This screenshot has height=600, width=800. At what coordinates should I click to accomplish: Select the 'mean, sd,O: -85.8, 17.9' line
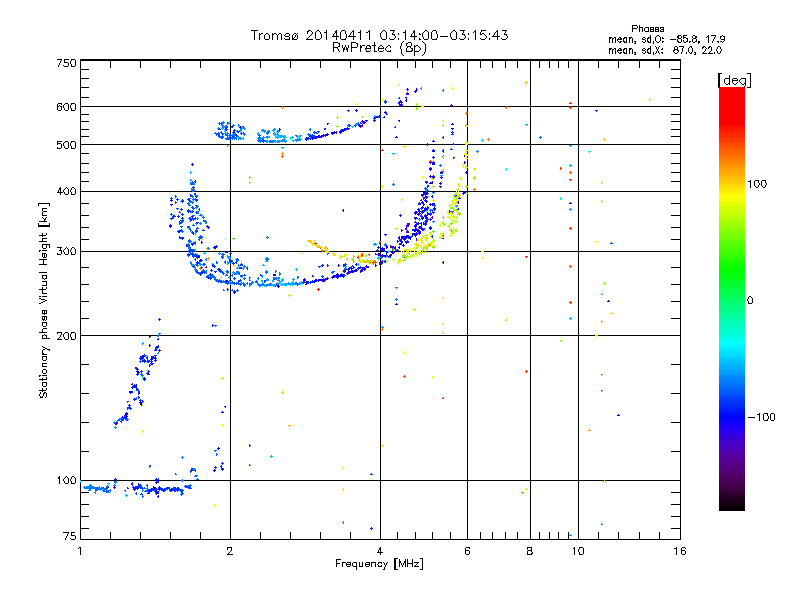(666, 39)
